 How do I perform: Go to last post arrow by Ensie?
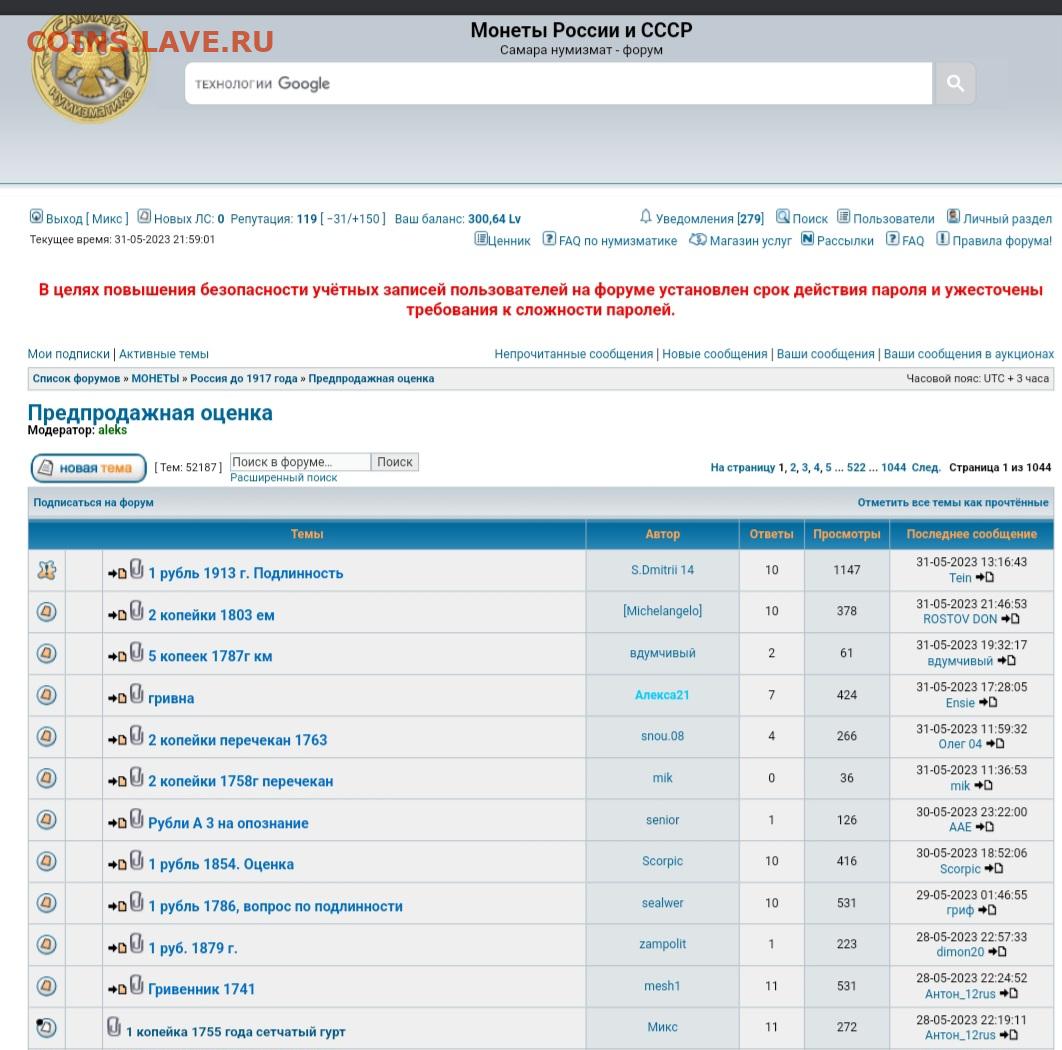988,702
